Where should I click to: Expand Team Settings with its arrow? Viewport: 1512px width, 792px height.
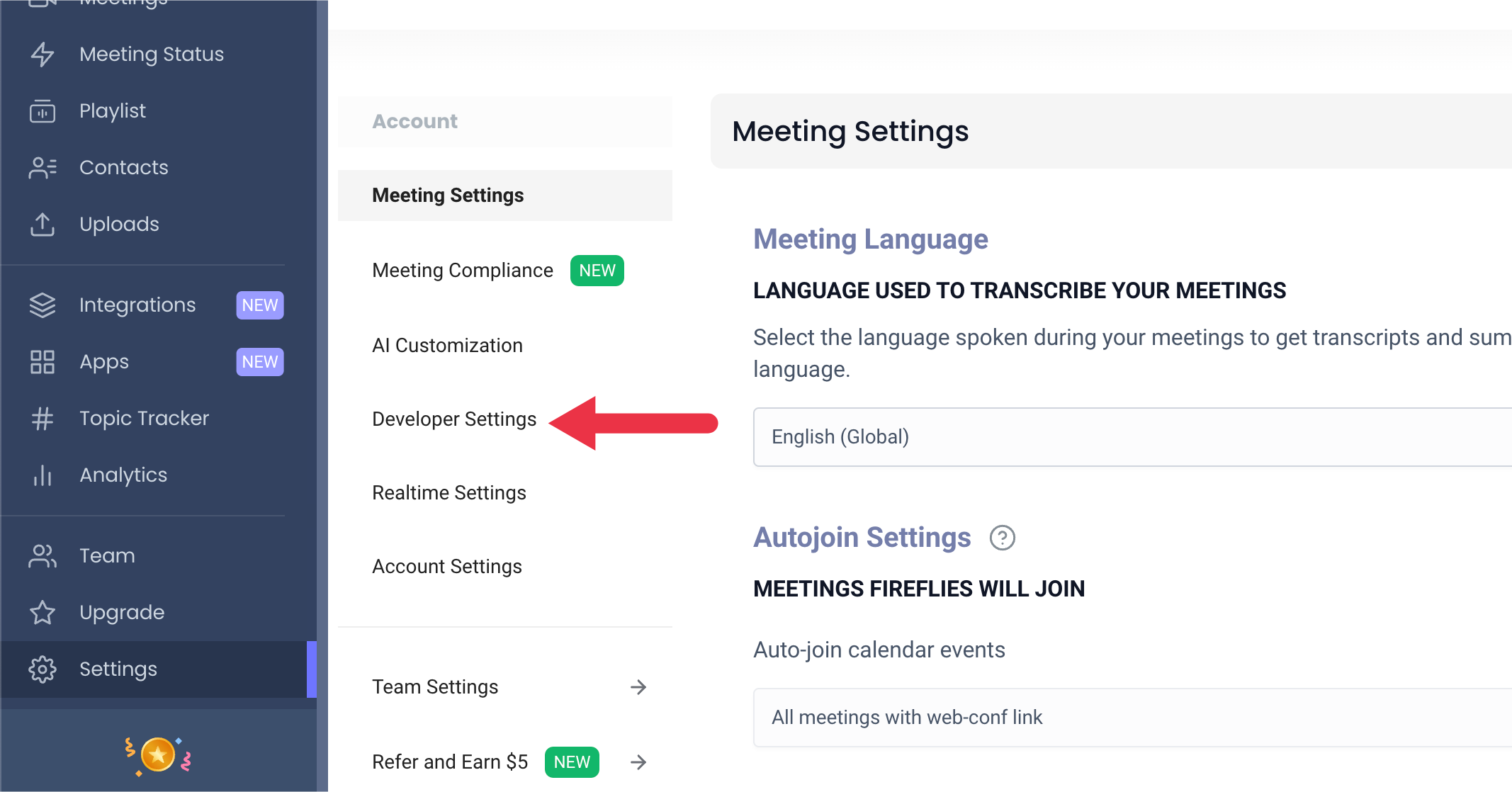click(638, 687)
